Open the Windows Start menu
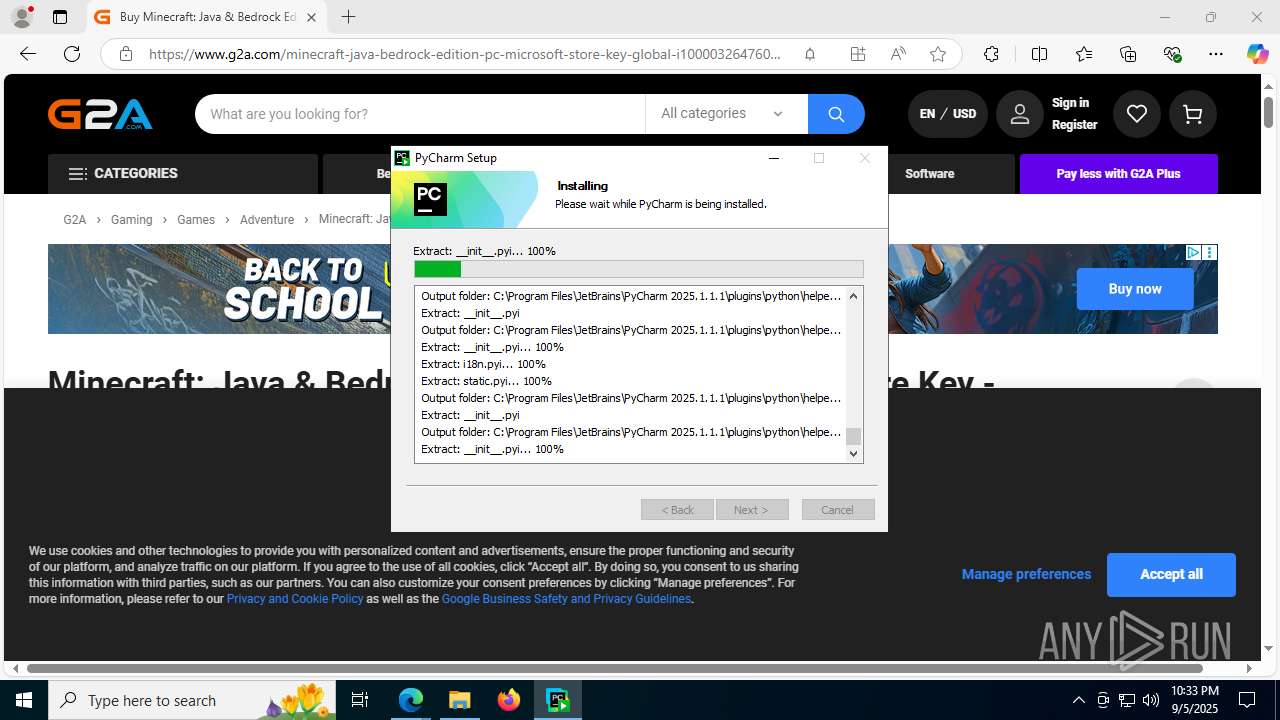Viewport: 1280px width, 720px height. point(24,700)
